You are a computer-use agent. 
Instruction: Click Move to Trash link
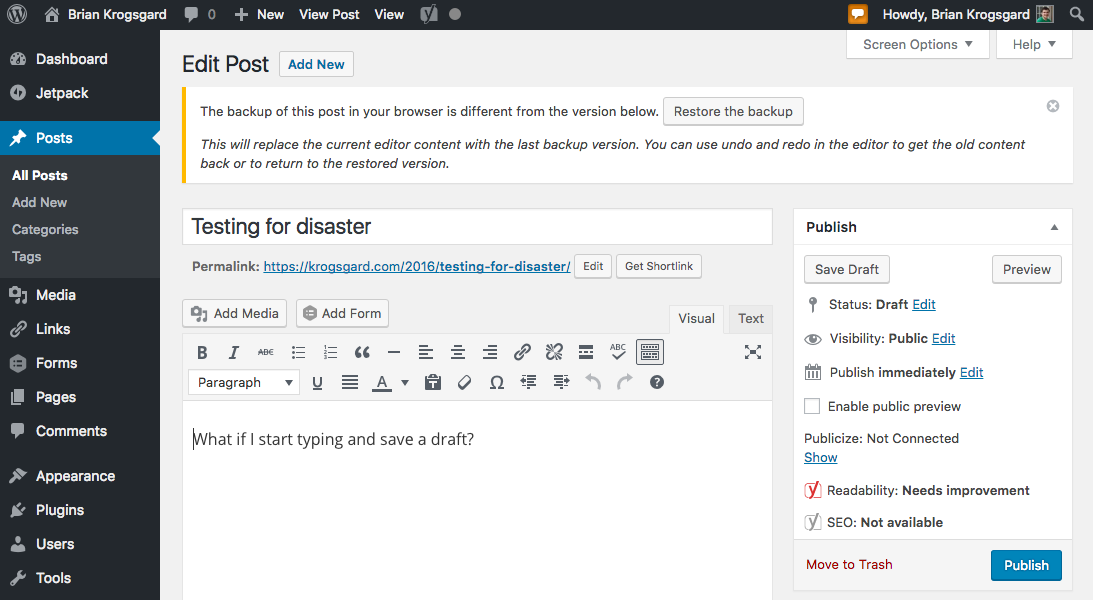849,564
